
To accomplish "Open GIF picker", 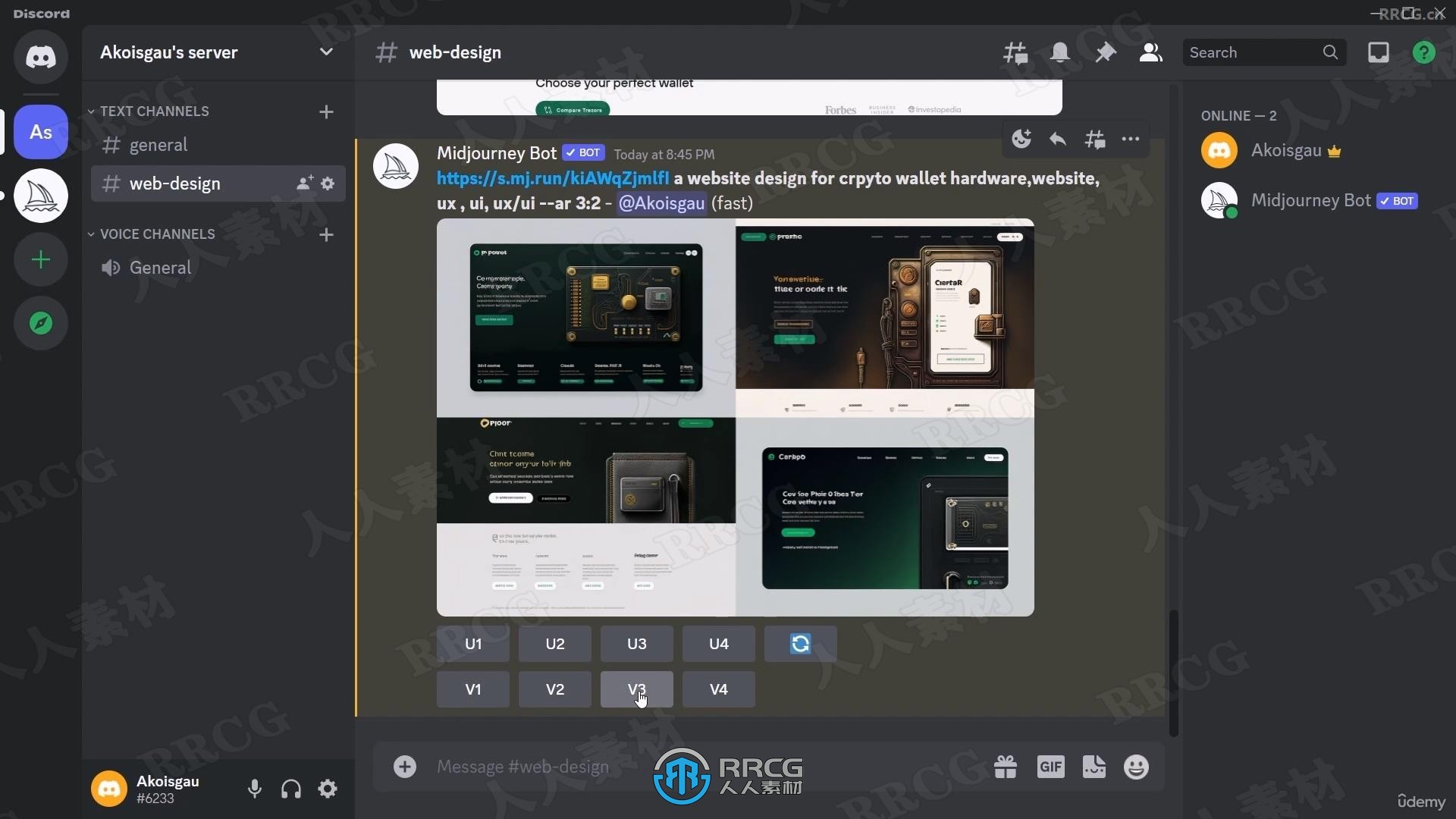I will (1050, 767).
